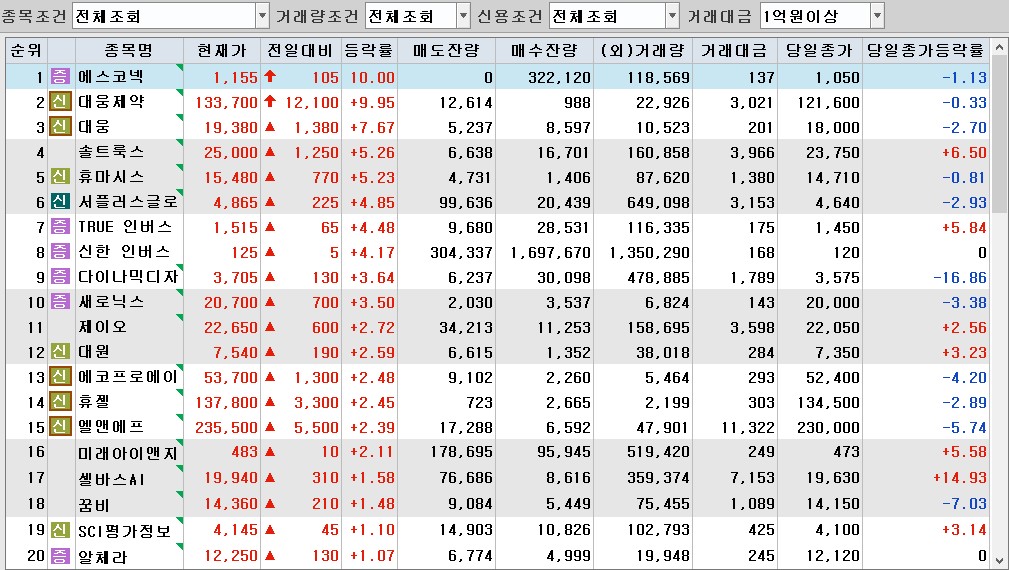The width and height of the screenshot is (1009, 570).
Task: Click the up triangle in 미래아이앤지 row
Action: tap(270, 452)
